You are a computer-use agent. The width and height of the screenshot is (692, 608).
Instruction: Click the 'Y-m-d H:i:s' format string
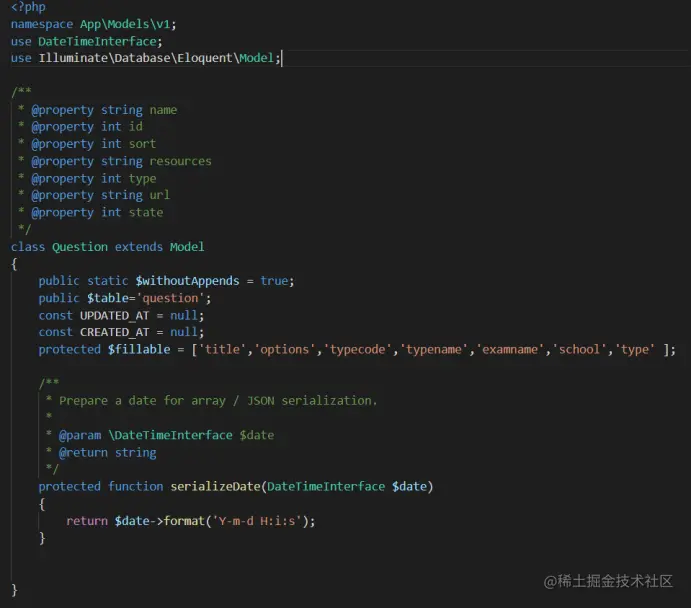(257, 521)
